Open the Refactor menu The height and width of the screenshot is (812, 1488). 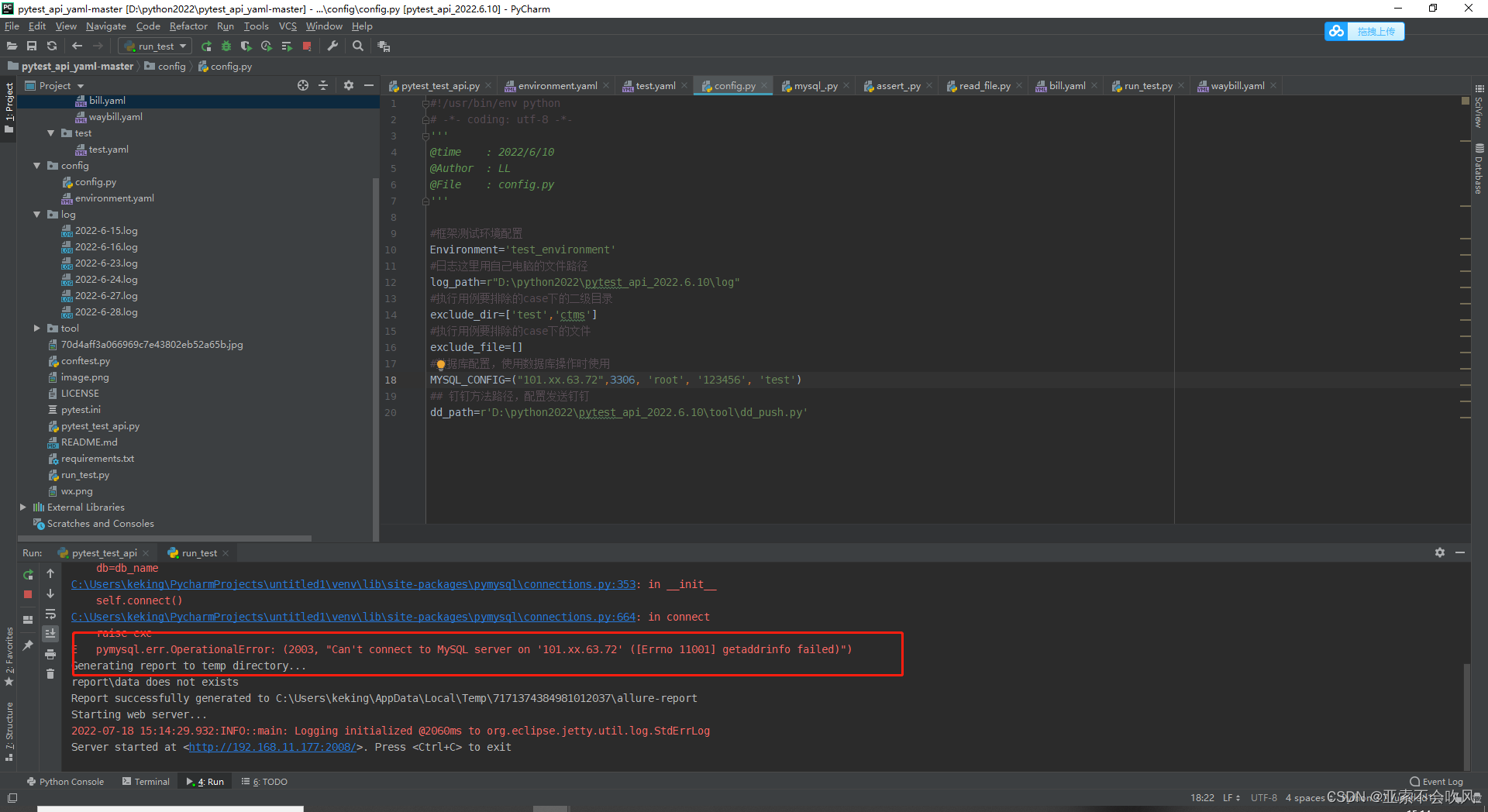pyautogui.click(x=188, y=26)
